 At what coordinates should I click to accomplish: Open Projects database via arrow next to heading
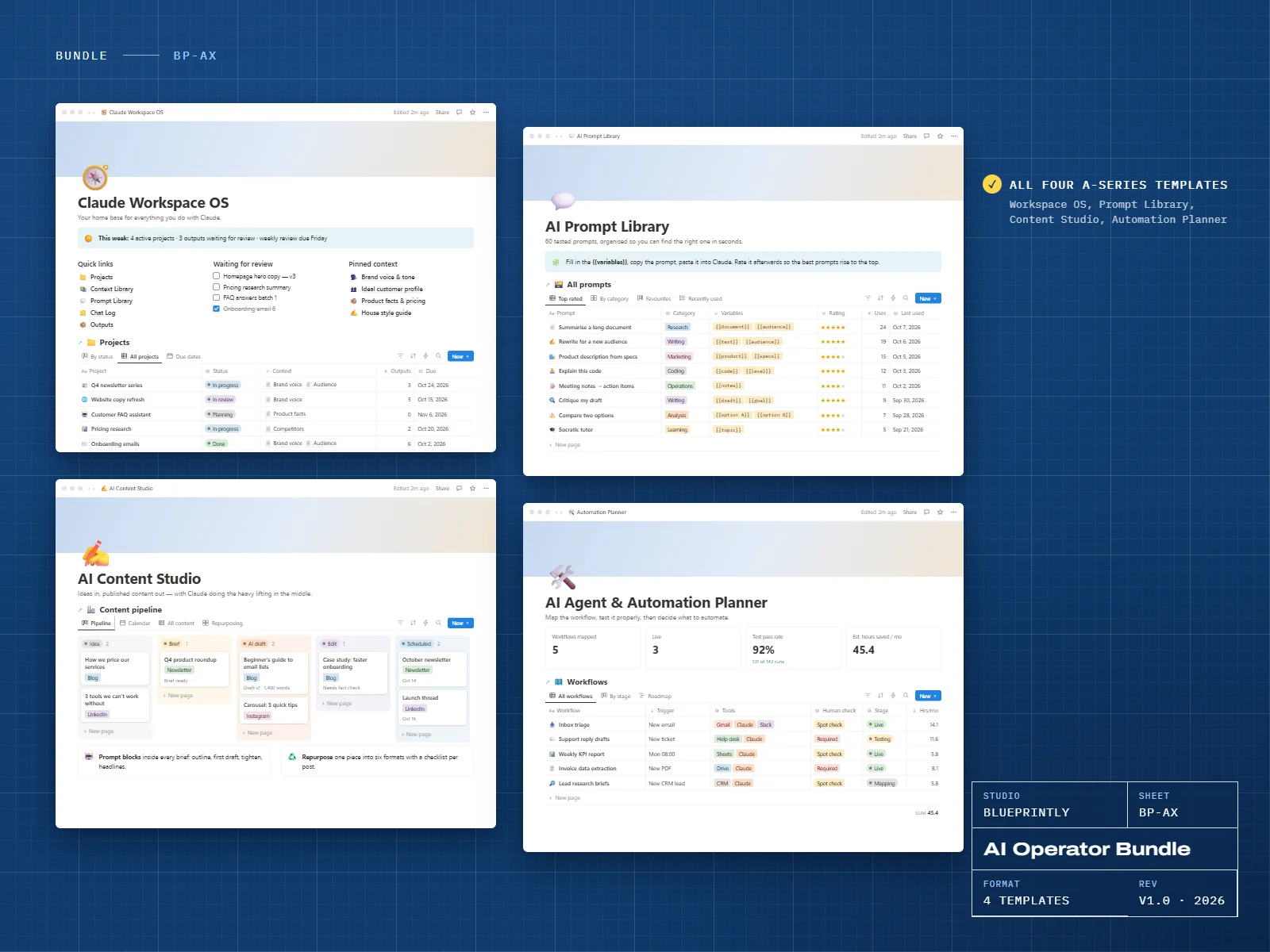click(80, 343)
